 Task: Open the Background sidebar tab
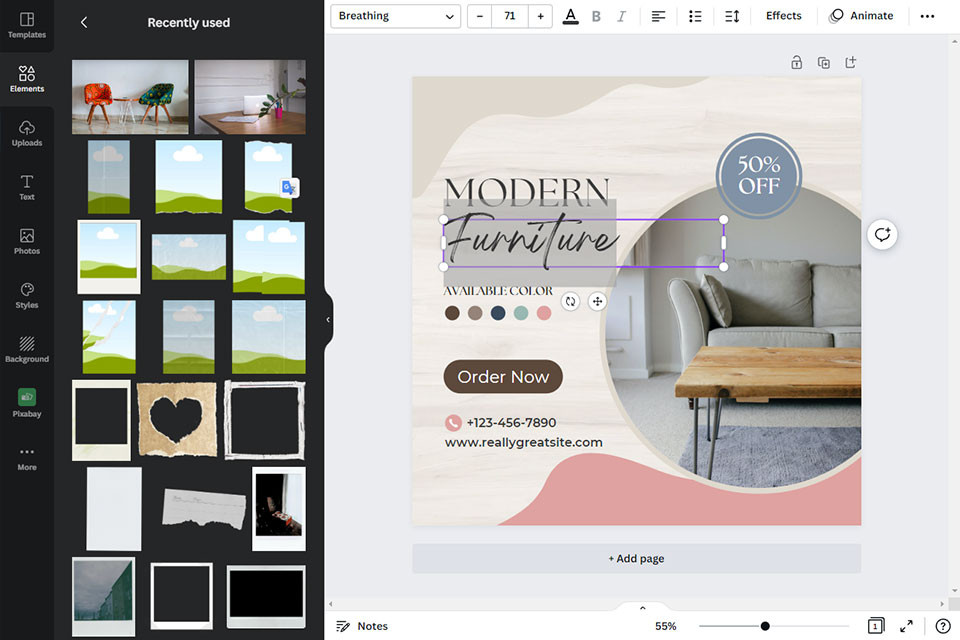click(27, 349)
